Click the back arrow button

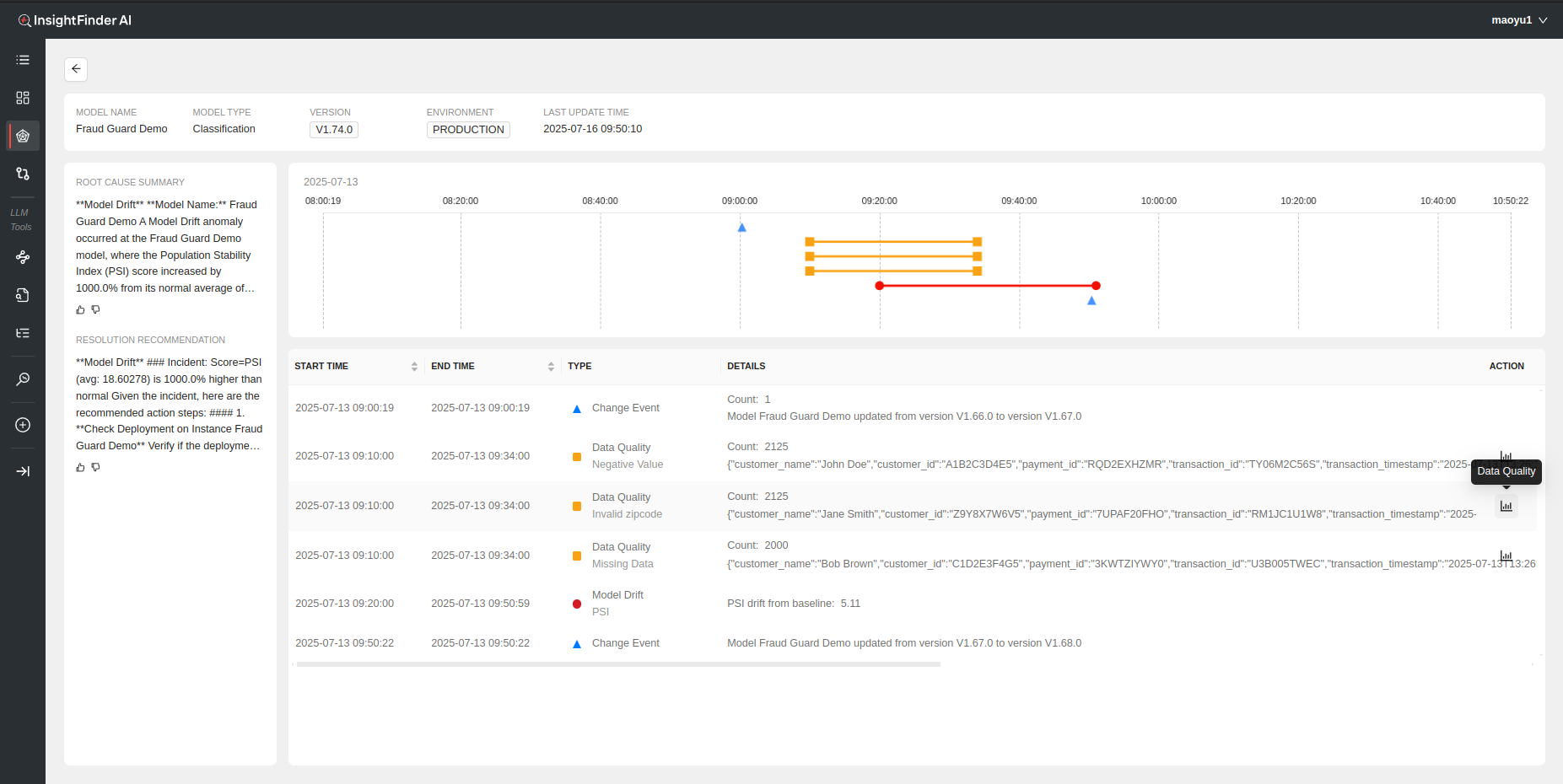coord(76,69)
